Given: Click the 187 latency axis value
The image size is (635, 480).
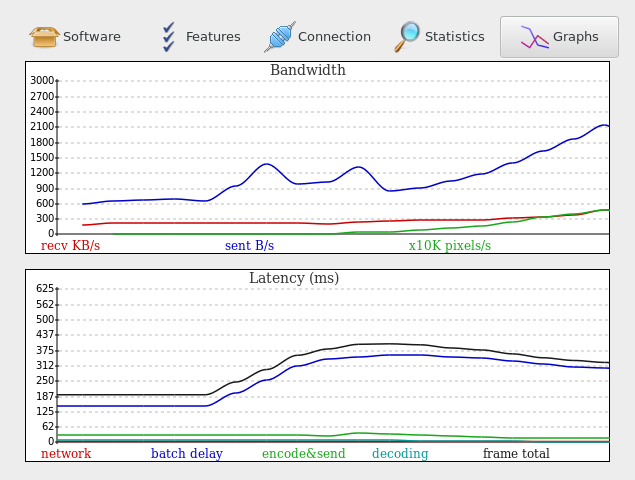Looking at the screenshot, I should pos(45,396).
